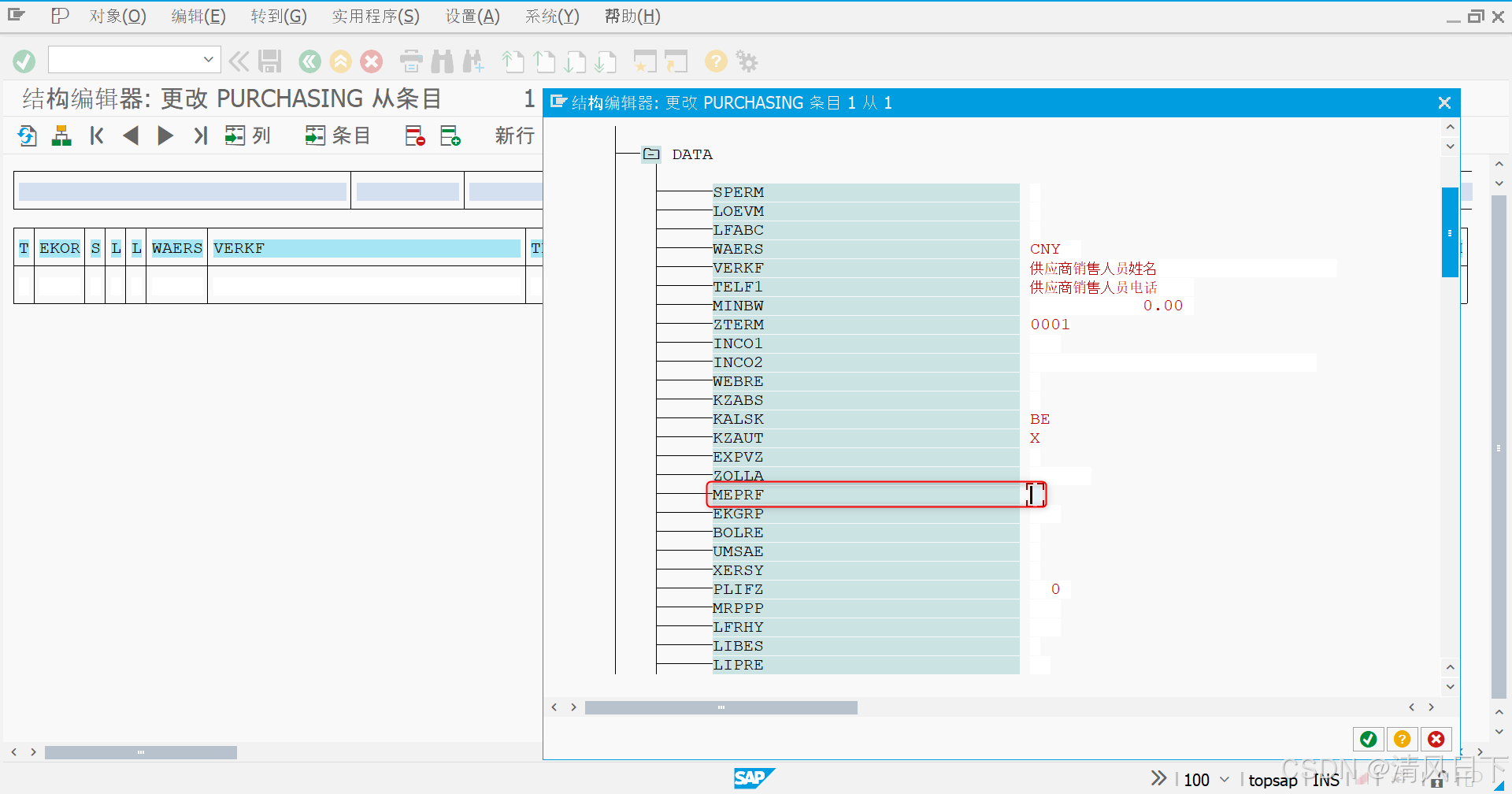1512x794 pixels.
Task: Open the 编辑(E) menu
Action: point(198,17)
